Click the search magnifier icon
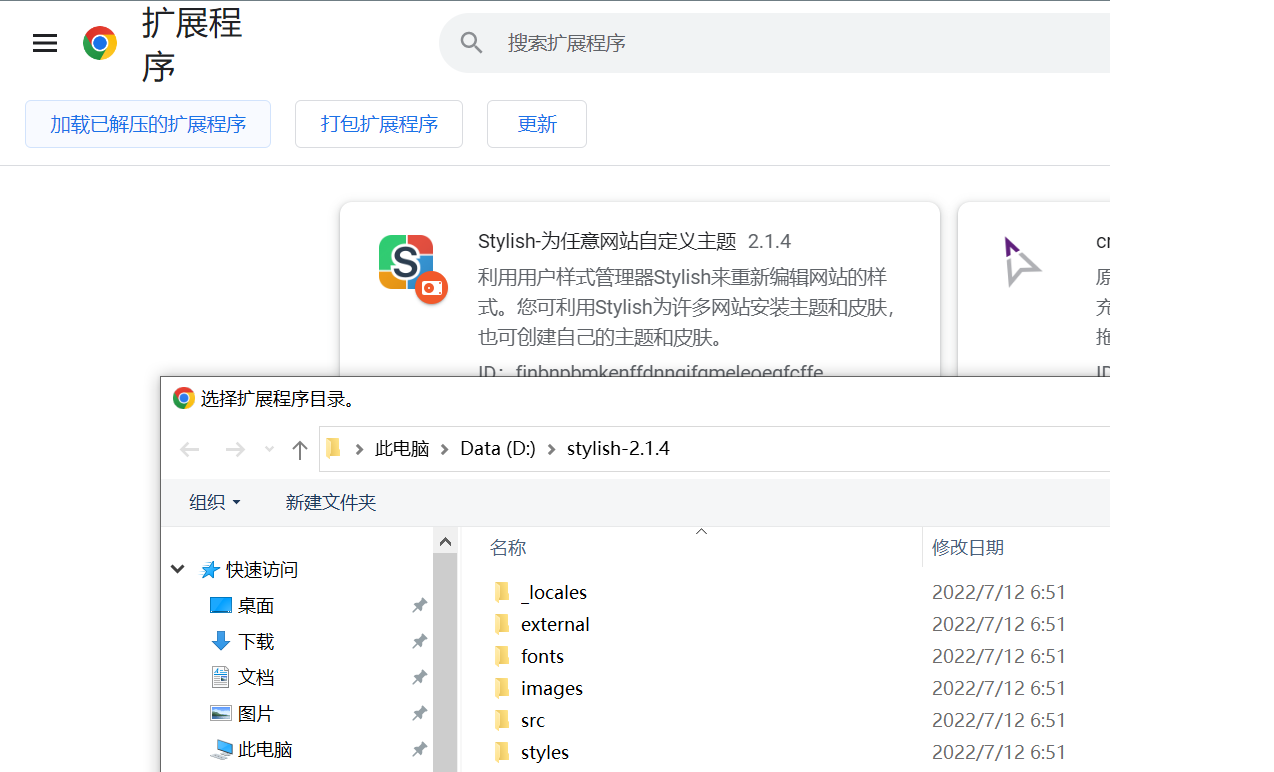 (x=472, y=43)
